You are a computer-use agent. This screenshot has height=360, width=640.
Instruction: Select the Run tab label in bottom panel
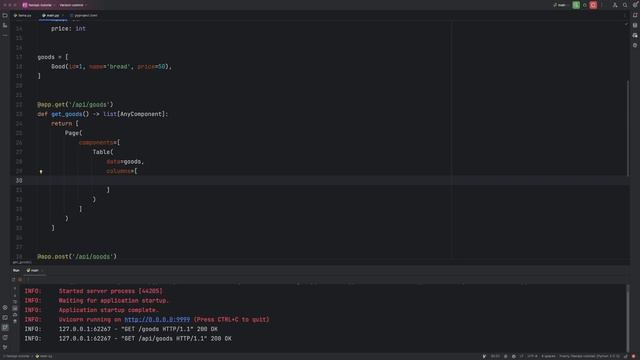16,270
